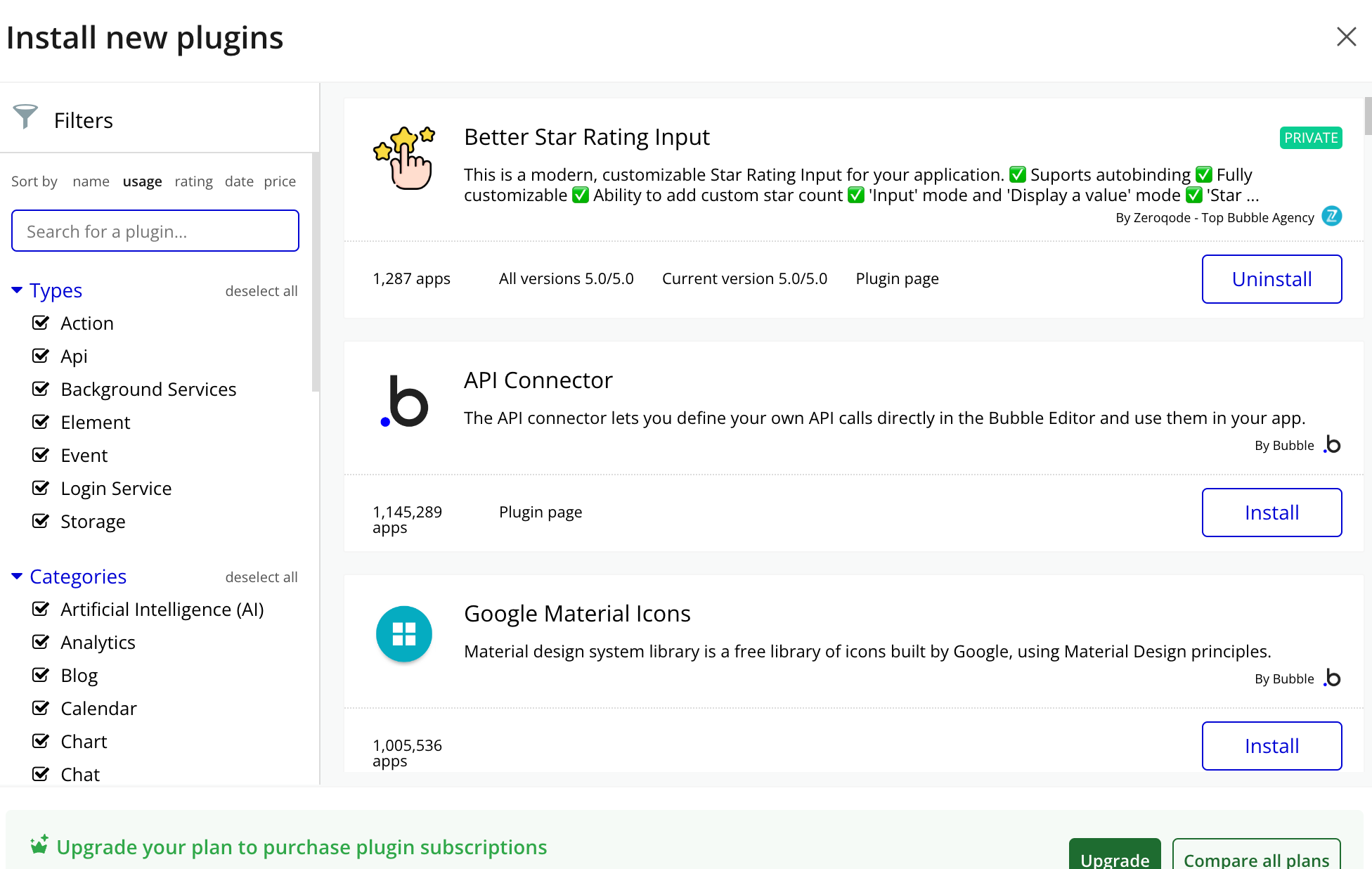This screenshot has height=869, width=1372.
Task: Click All versions 5.0/5.0 rating text
Action: tap(567, 279)
